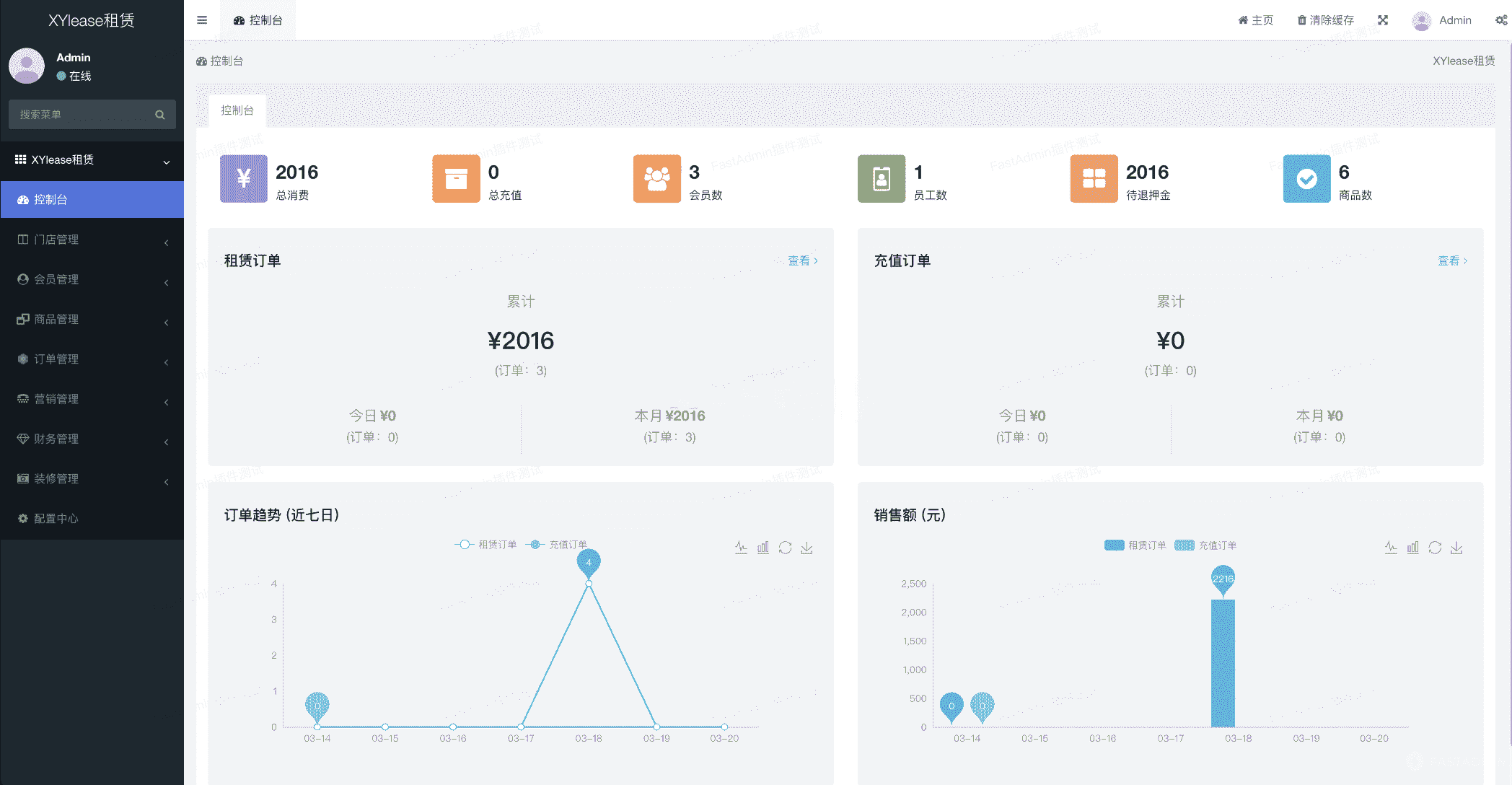Download the 销售额 chart as image
Image resolution: width=1512 pixels, height=785 pixels.
(1456, 548)
